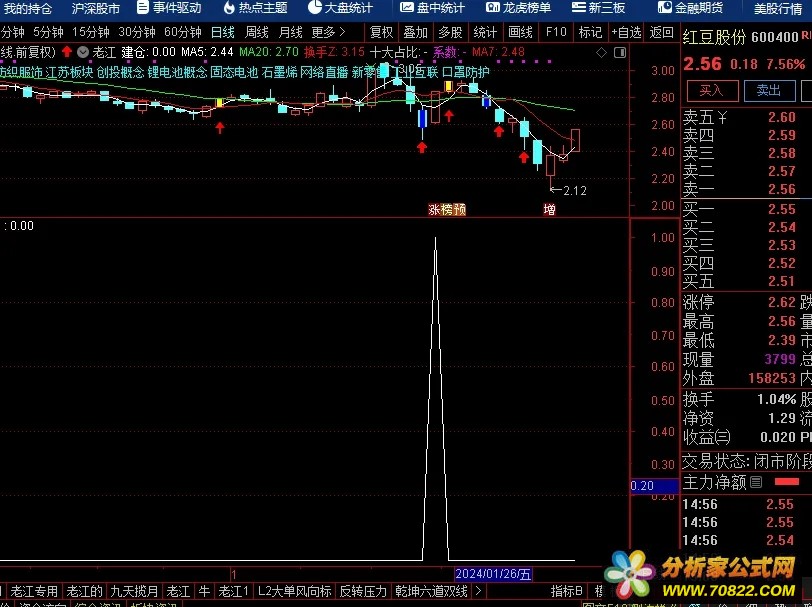
Task: Click the 0.20 axis value marker
Action: 654,486
